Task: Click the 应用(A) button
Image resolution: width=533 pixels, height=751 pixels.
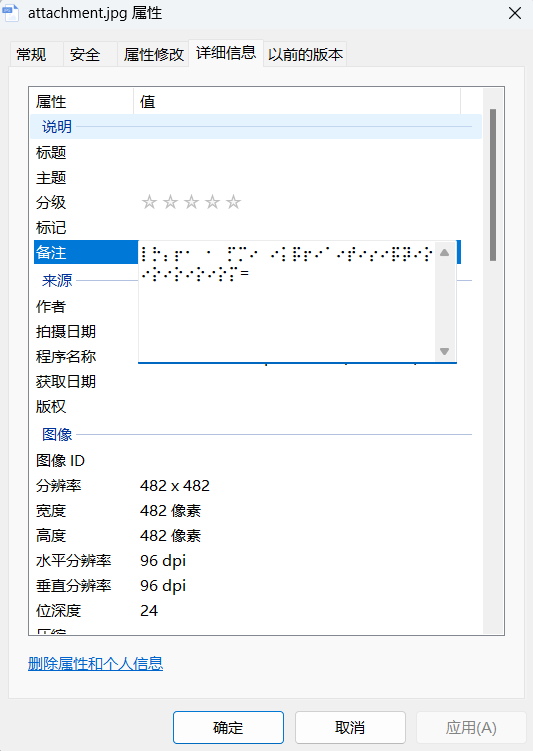Action: [x=471, y=727]
